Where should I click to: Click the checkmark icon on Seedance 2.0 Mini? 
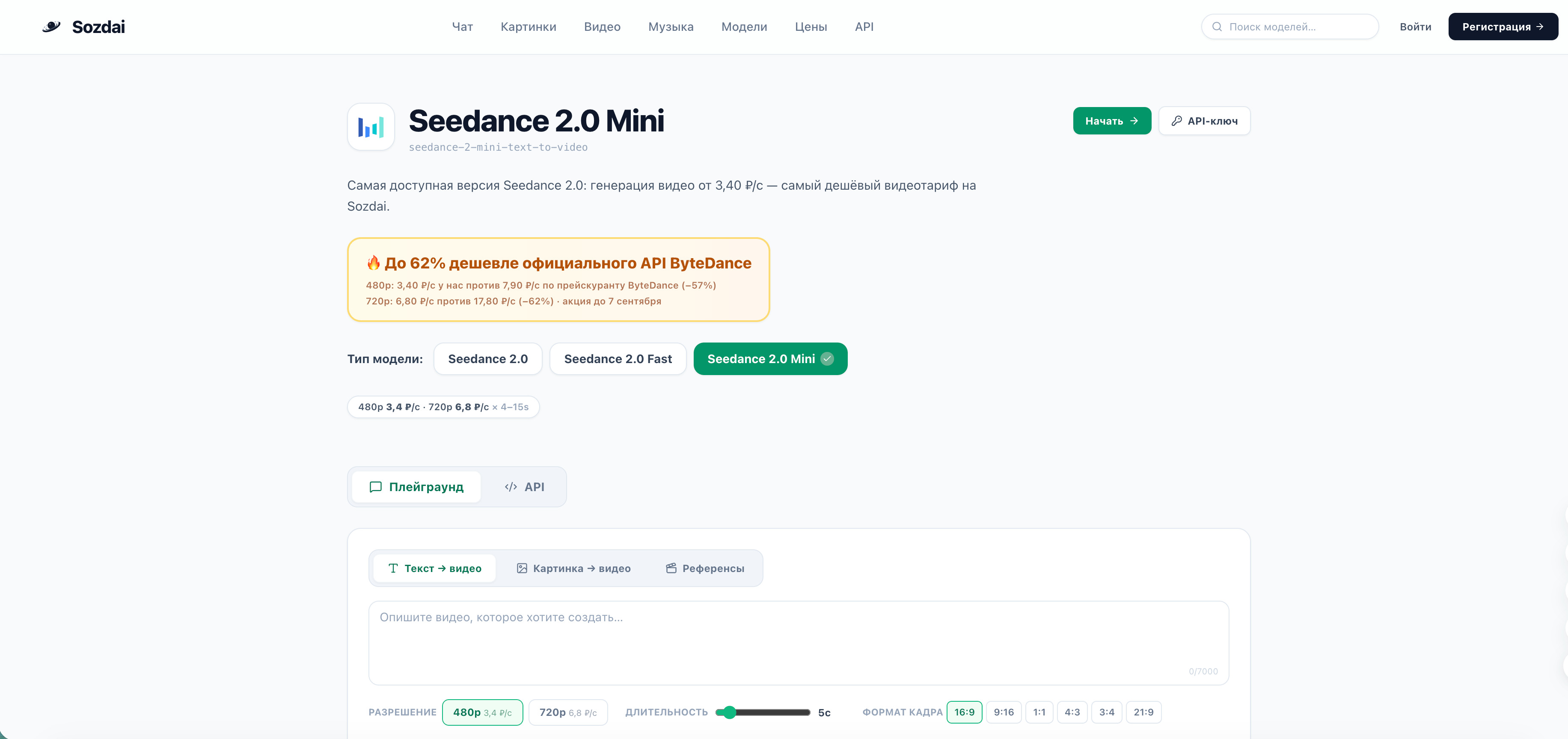(x=827, y=359)
